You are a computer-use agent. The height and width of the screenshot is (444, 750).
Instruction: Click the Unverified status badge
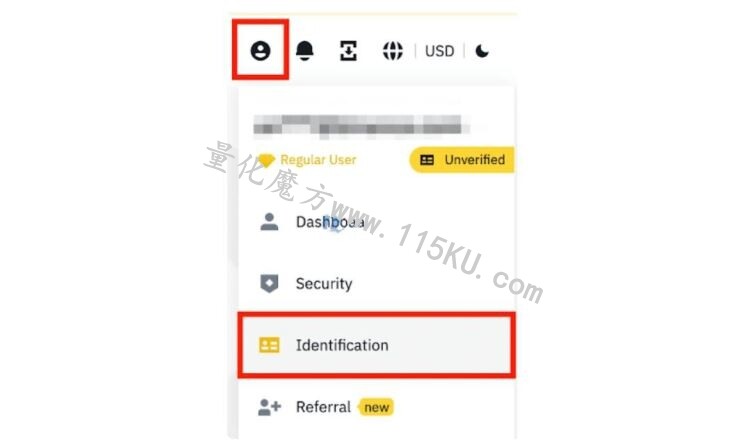(x=462, y=160)
